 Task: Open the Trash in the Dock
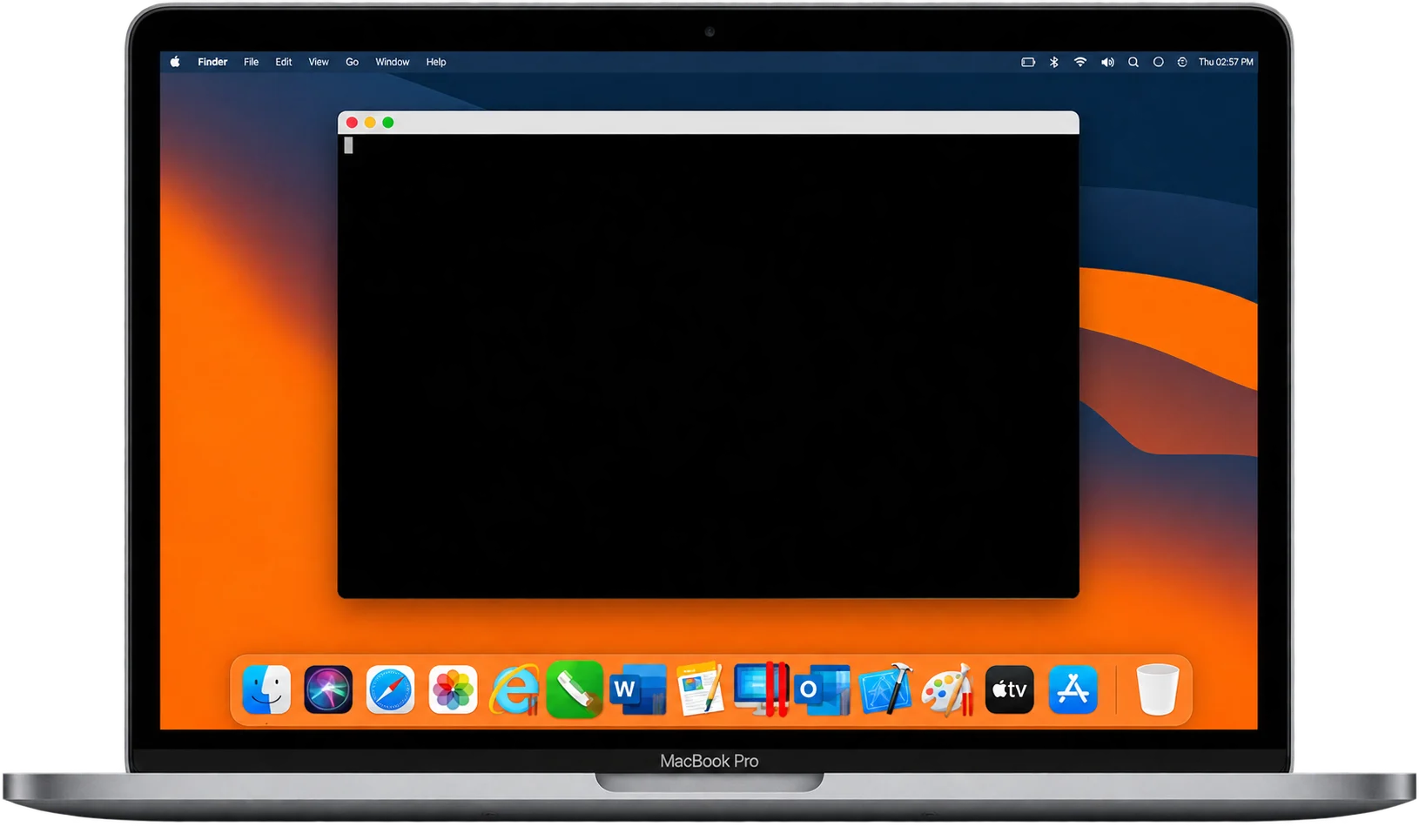pyautogui.click(x=1158, y=689)
